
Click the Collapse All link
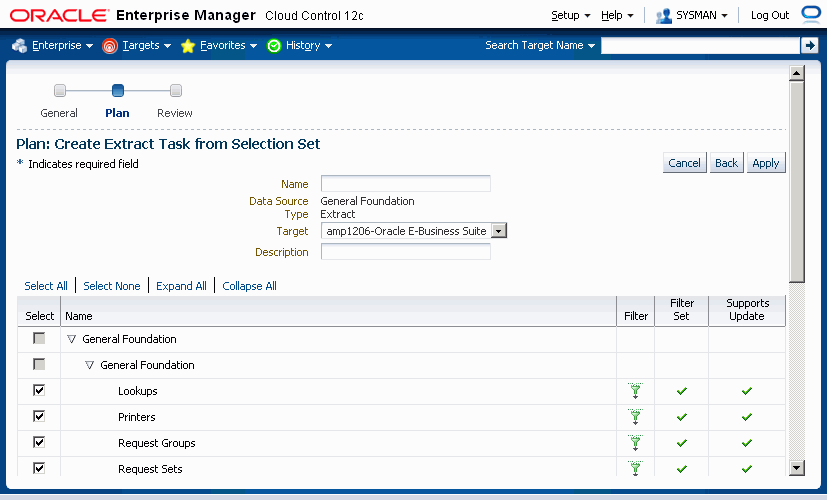tap(249, 286)
